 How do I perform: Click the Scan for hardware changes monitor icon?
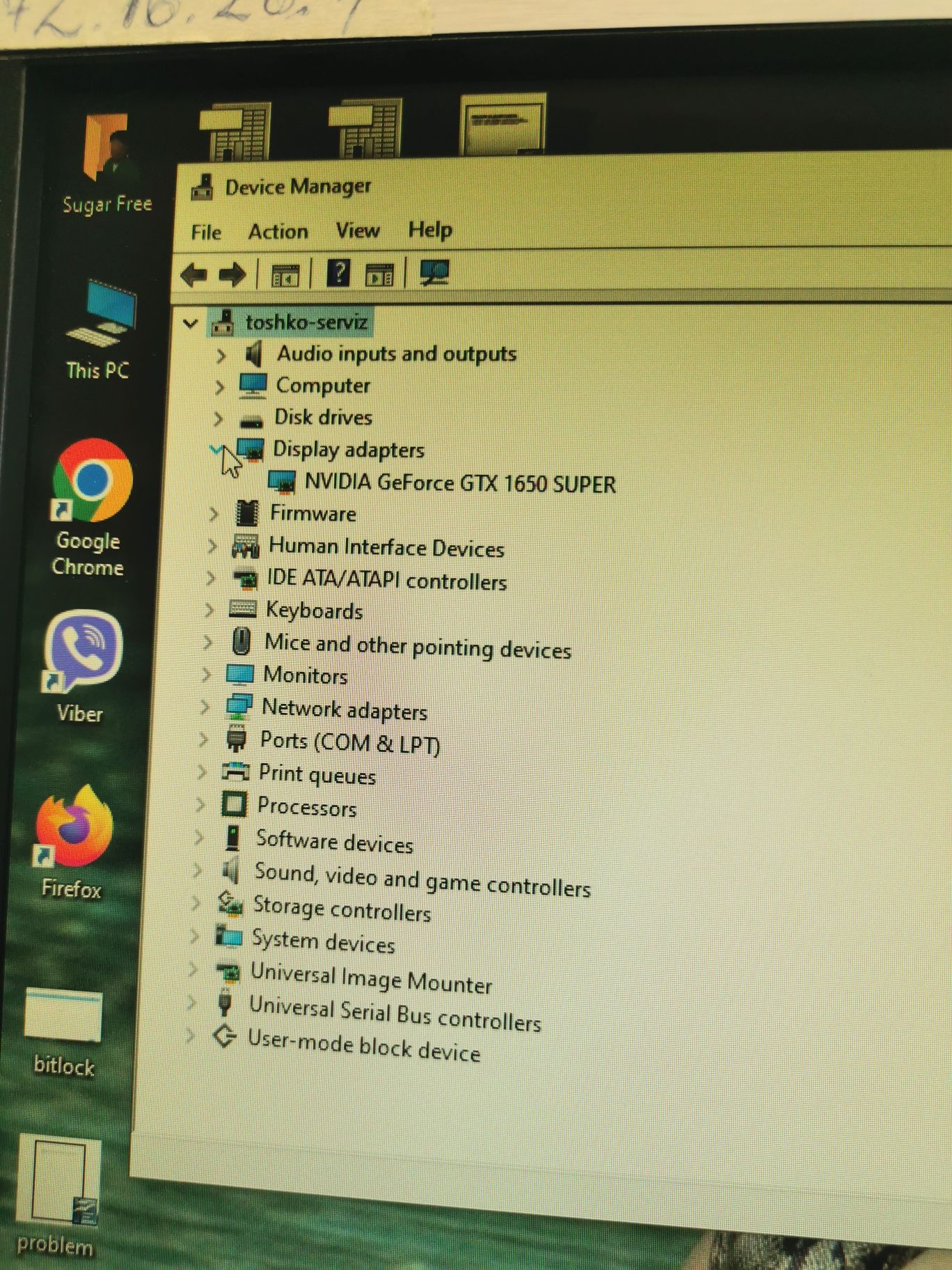click(x=435, y=272)
